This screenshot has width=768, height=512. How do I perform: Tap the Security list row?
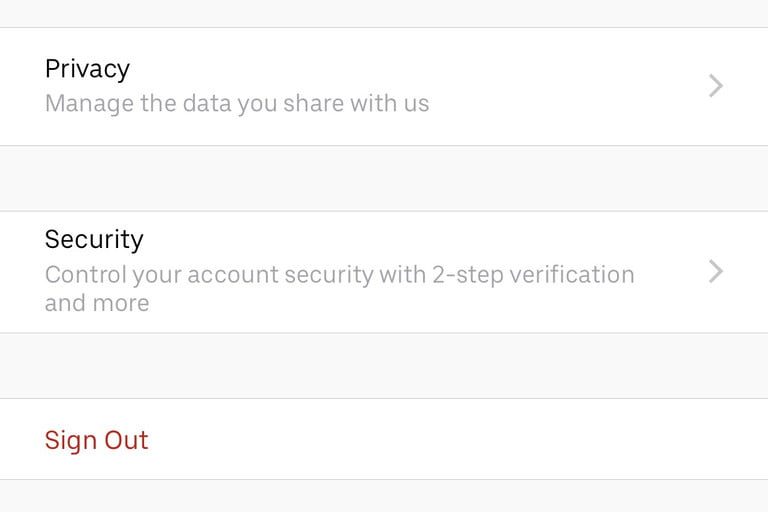(x=384, y=271)
